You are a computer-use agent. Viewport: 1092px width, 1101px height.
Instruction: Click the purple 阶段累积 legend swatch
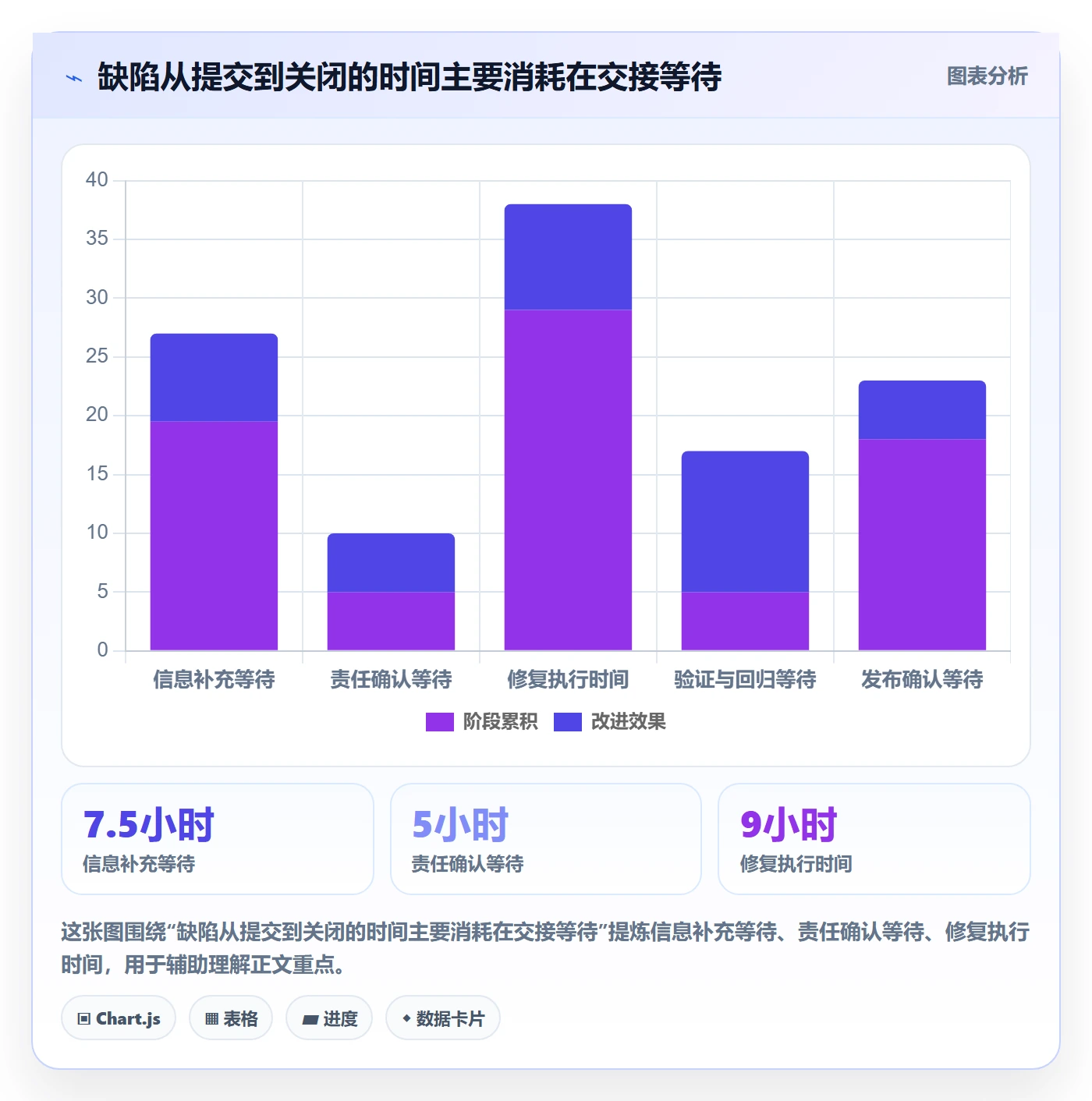click(439, 722)
